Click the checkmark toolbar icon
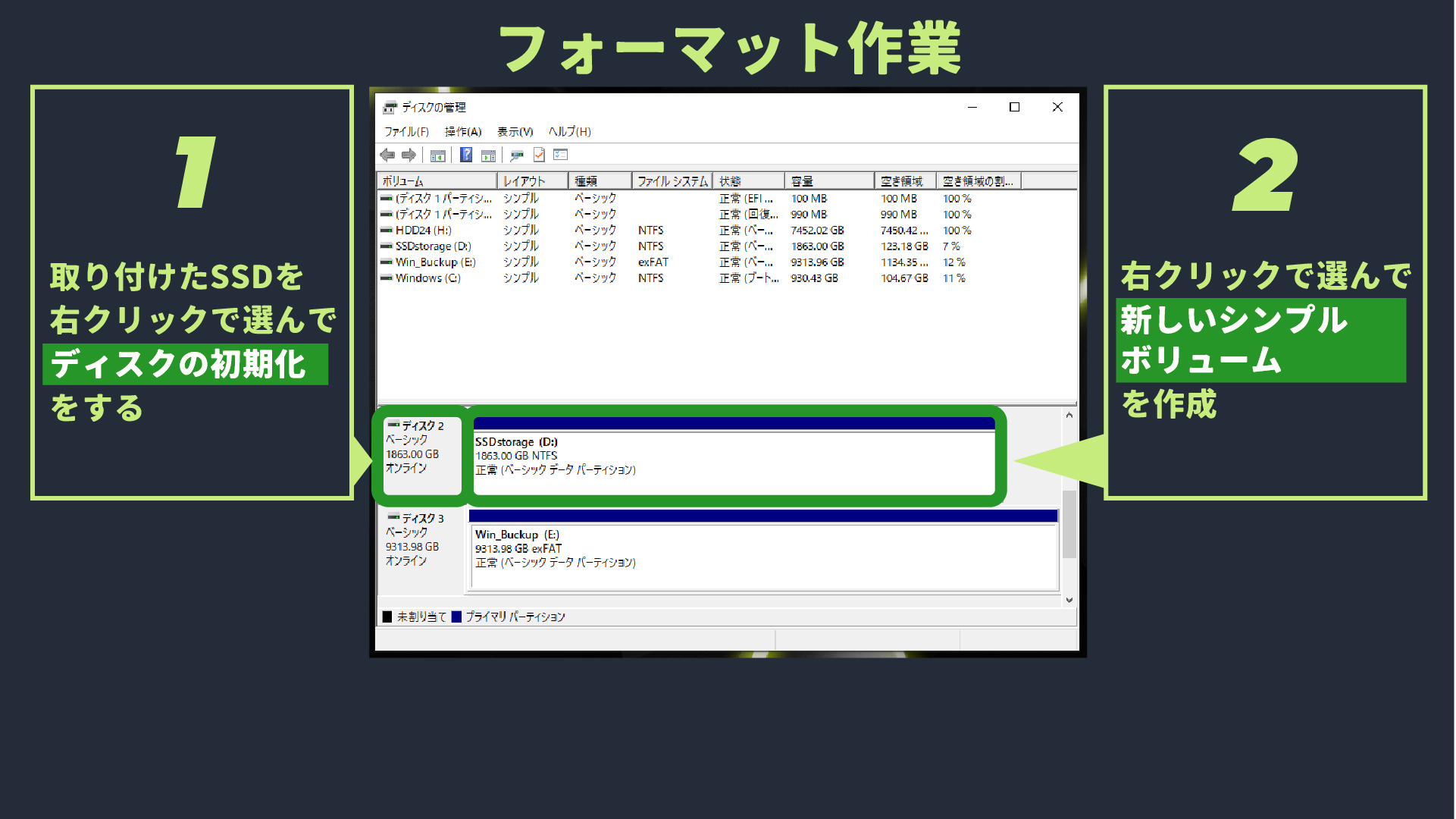This screenshot has height=819, width=1456. click(539, 155)
